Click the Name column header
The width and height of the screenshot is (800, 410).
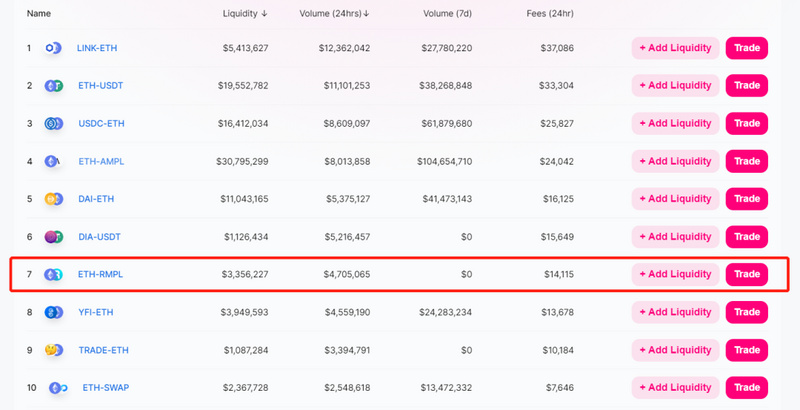point(39,14)
